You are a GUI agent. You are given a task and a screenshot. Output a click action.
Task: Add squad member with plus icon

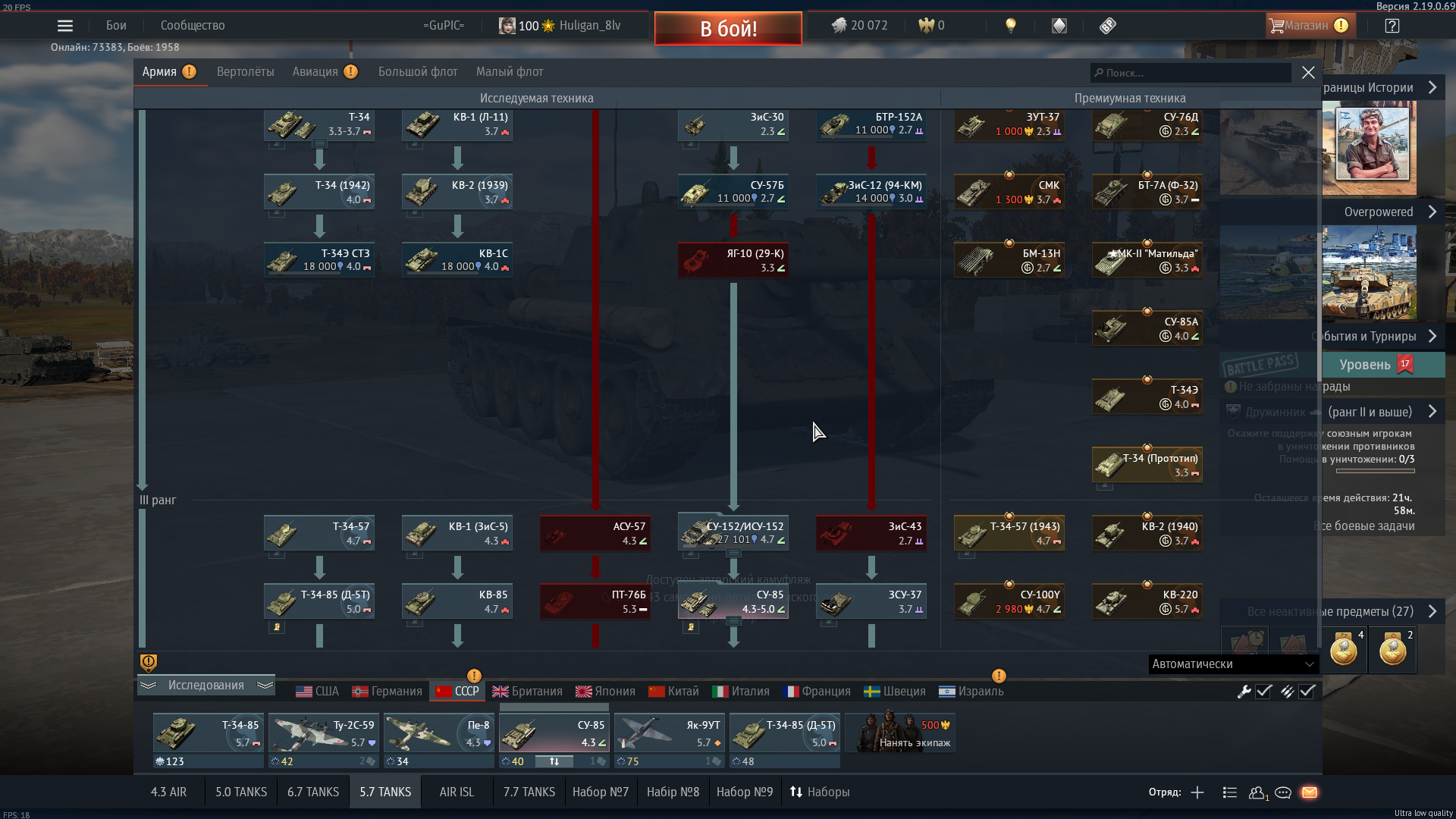coord(1197,792)
